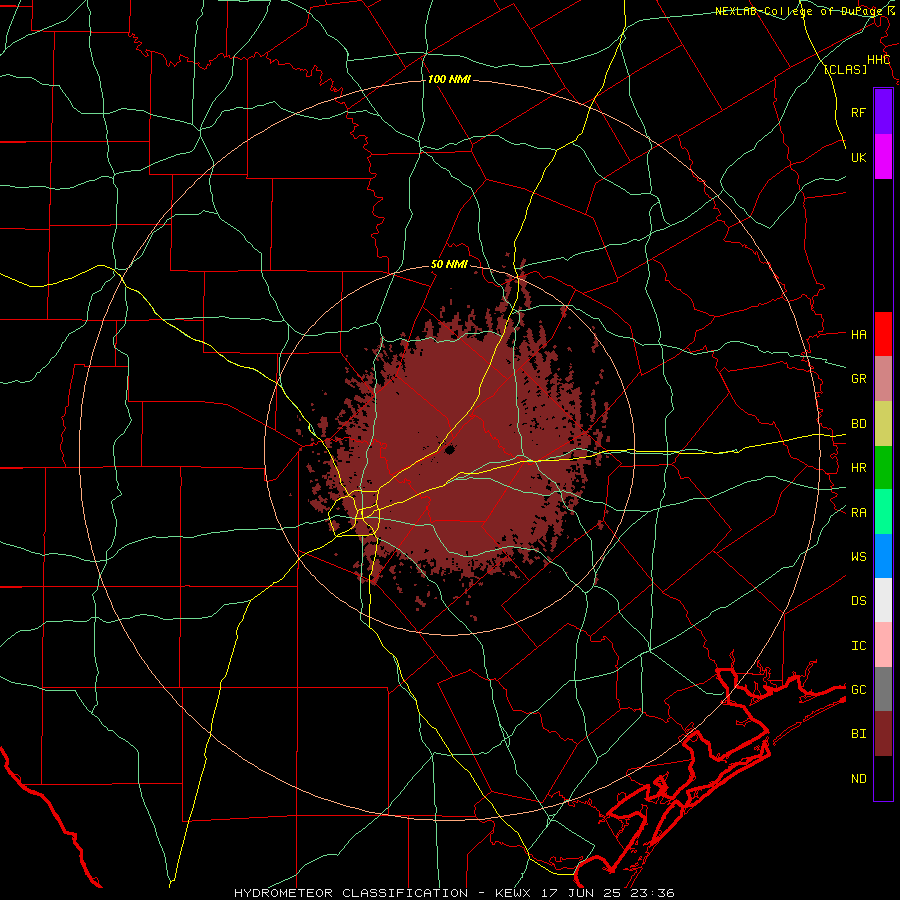
Task: Click the HA legend label
Action: (x=858, y=334)
